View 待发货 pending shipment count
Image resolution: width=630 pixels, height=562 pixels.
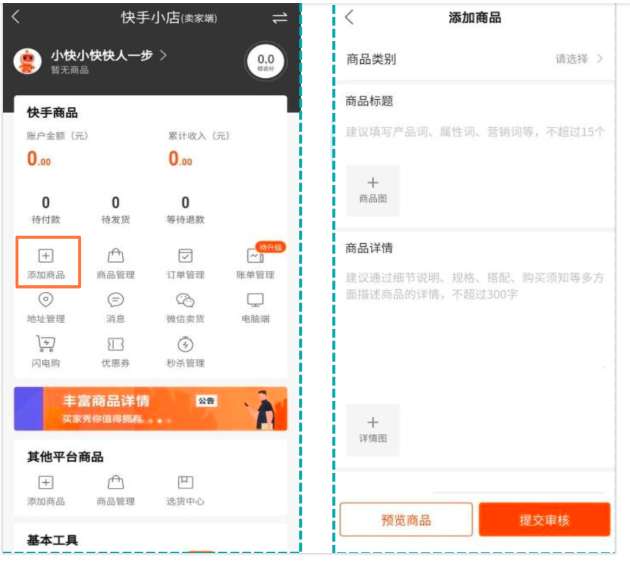point(116,210)
